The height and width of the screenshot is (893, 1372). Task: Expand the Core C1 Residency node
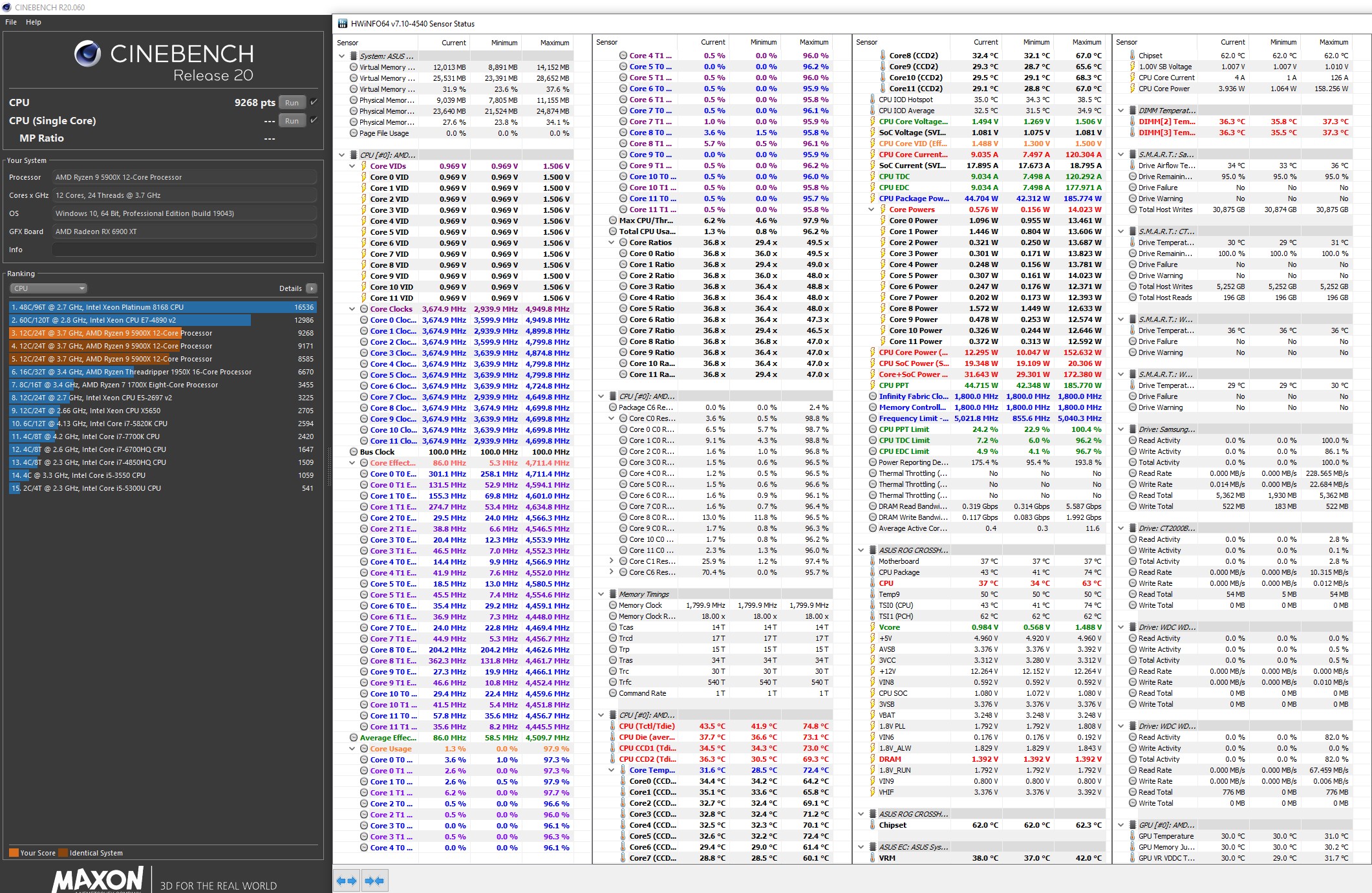tap(612, 561)
